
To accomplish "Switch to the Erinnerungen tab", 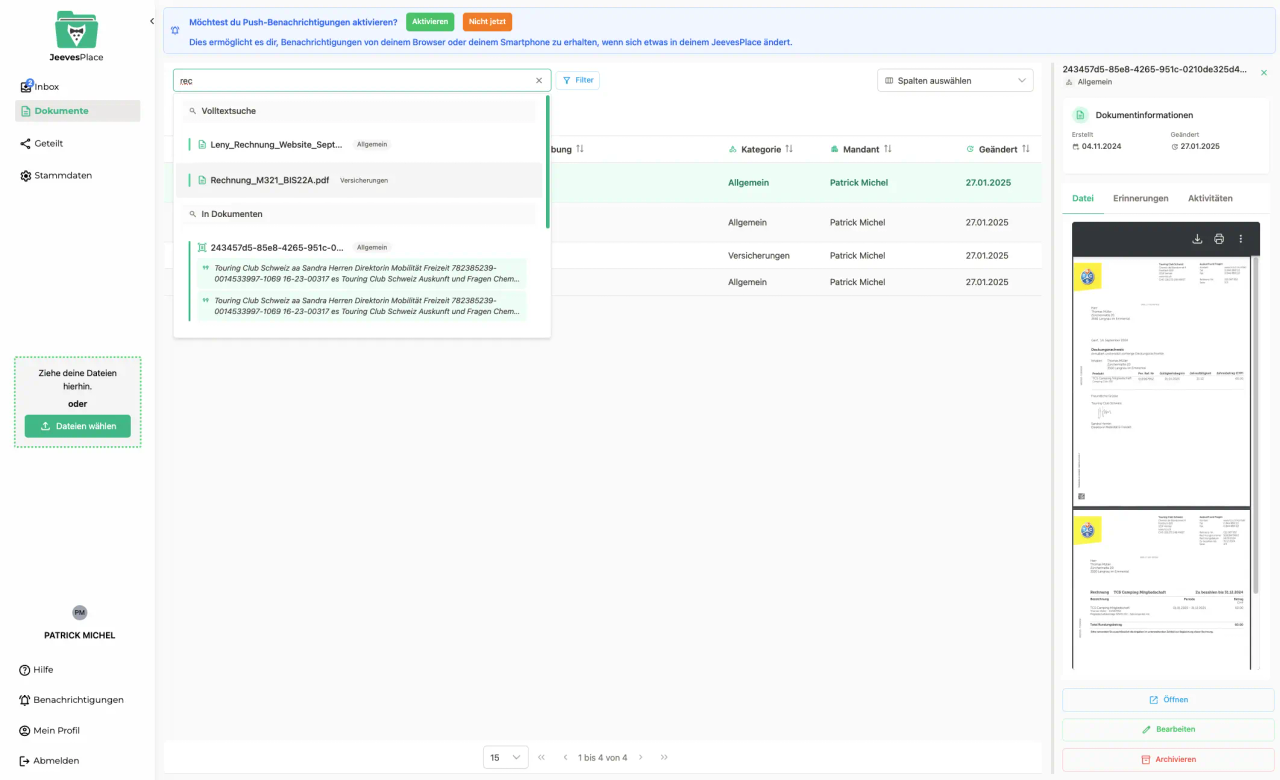I will coord(1140,198).
